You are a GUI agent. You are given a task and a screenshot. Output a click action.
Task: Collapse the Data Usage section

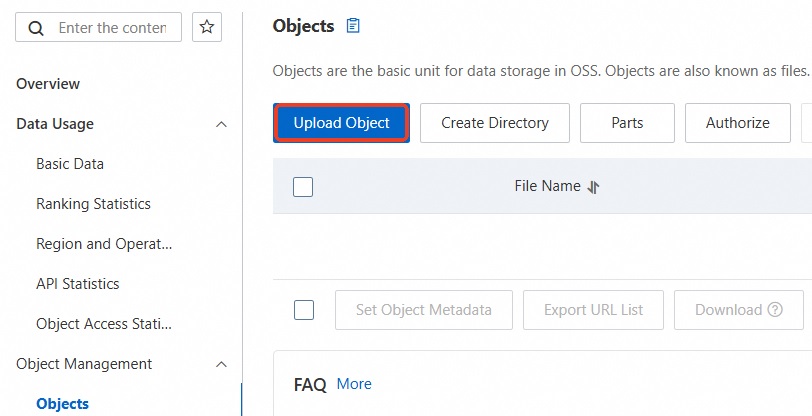221,124
